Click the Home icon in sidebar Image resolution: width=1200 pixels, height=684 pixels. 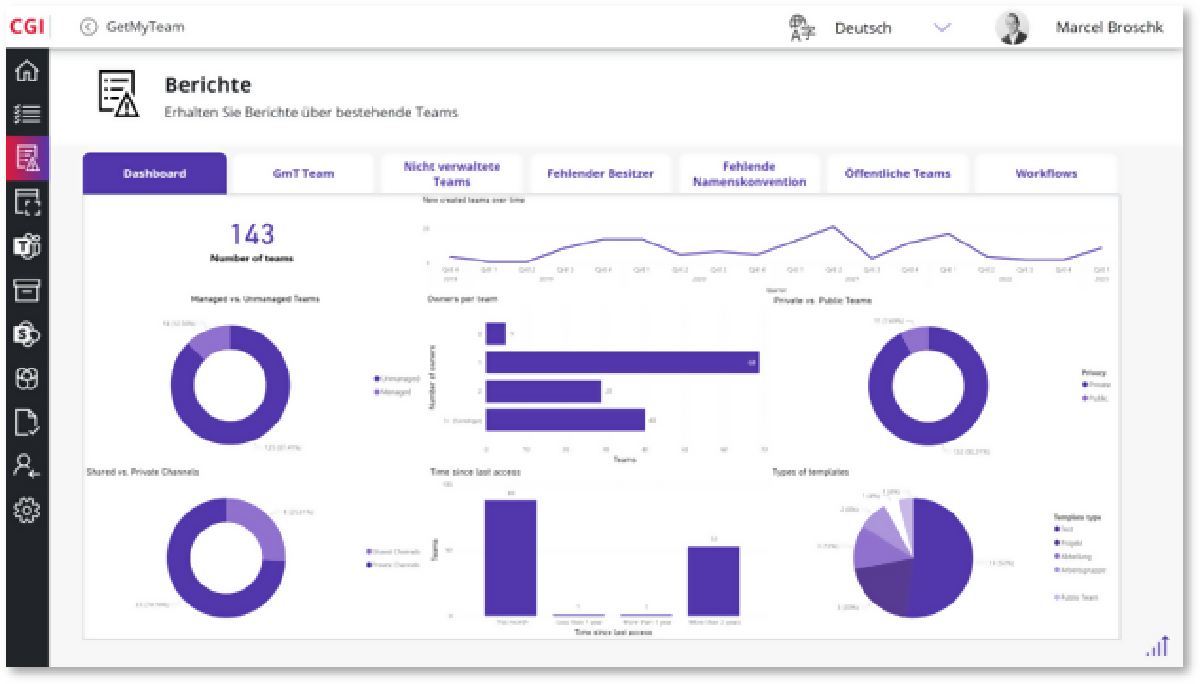pyautogui.click(x=26, y=71)
